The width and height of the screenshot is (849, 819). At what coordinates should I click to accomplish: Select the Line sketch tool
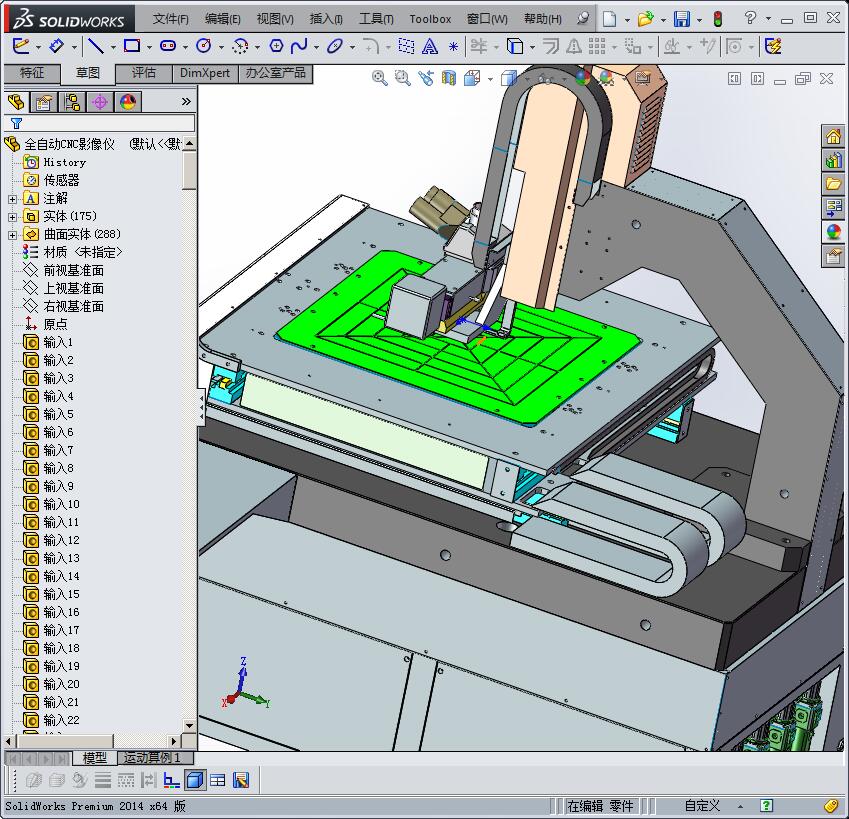pyautogui.click(x=96, y=46)
